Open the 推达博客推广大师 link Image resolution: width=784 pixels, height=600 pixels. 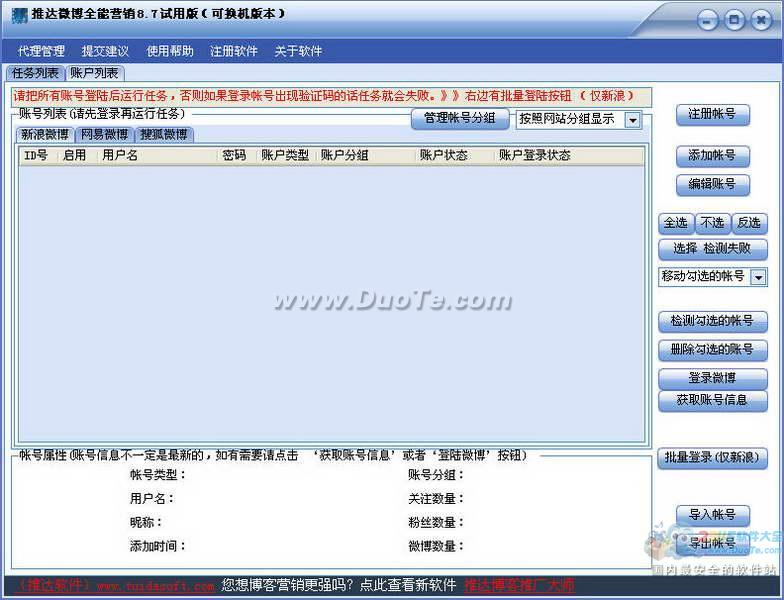tap(519, 585)
